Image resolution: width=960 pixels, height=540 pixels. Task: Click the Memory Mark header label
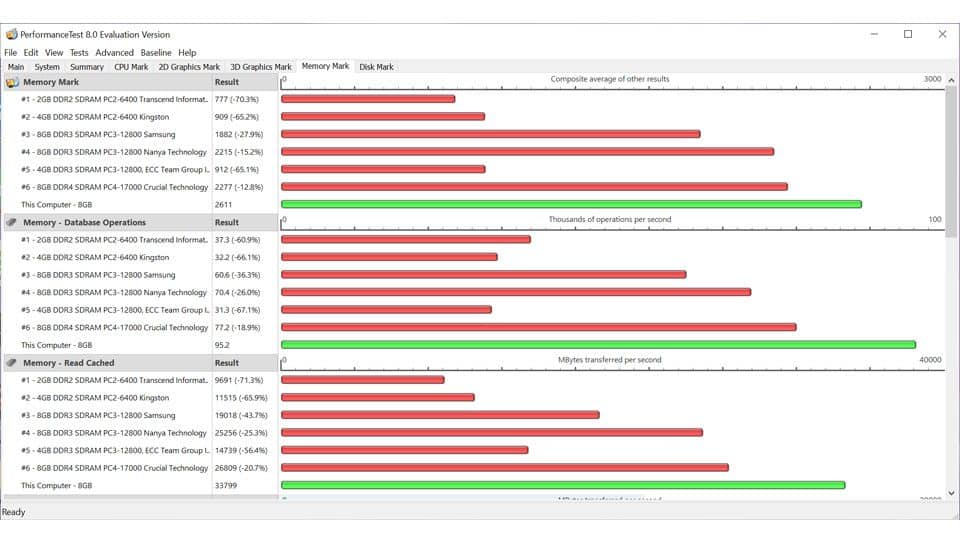pos(51,82)
